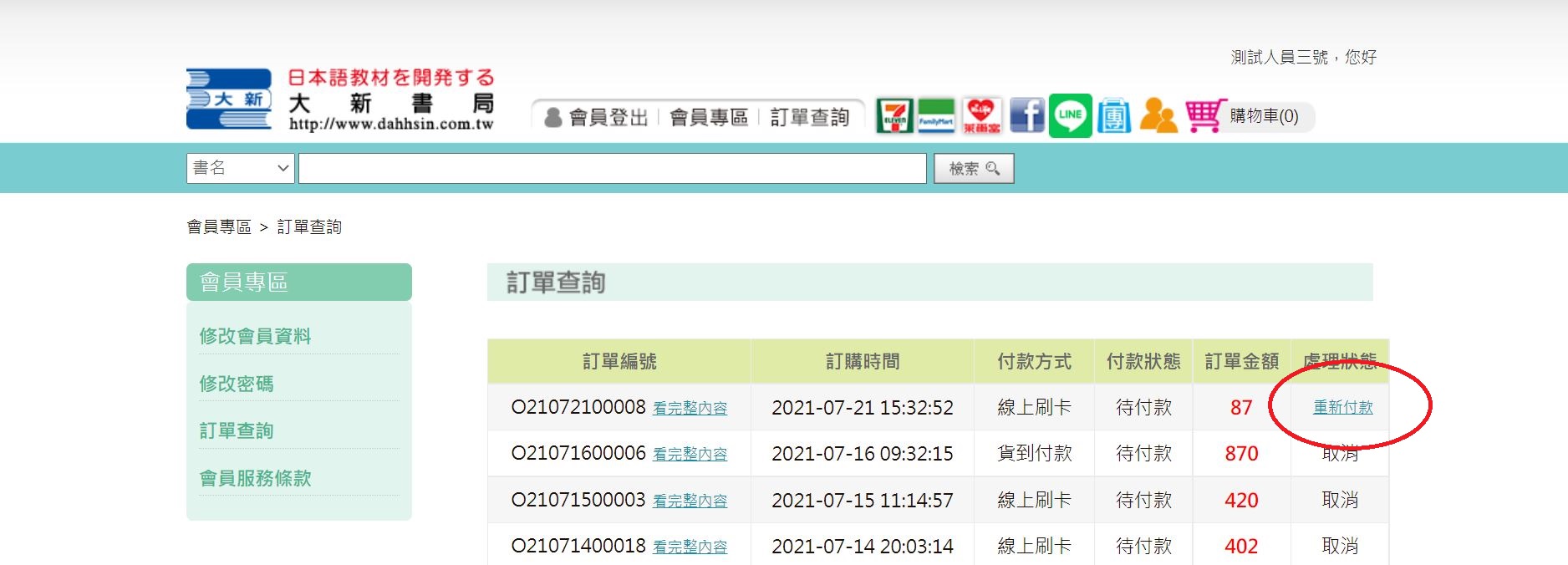Focus the book search text field
This screenshot has height=565, width=1568.
(613, 168)
